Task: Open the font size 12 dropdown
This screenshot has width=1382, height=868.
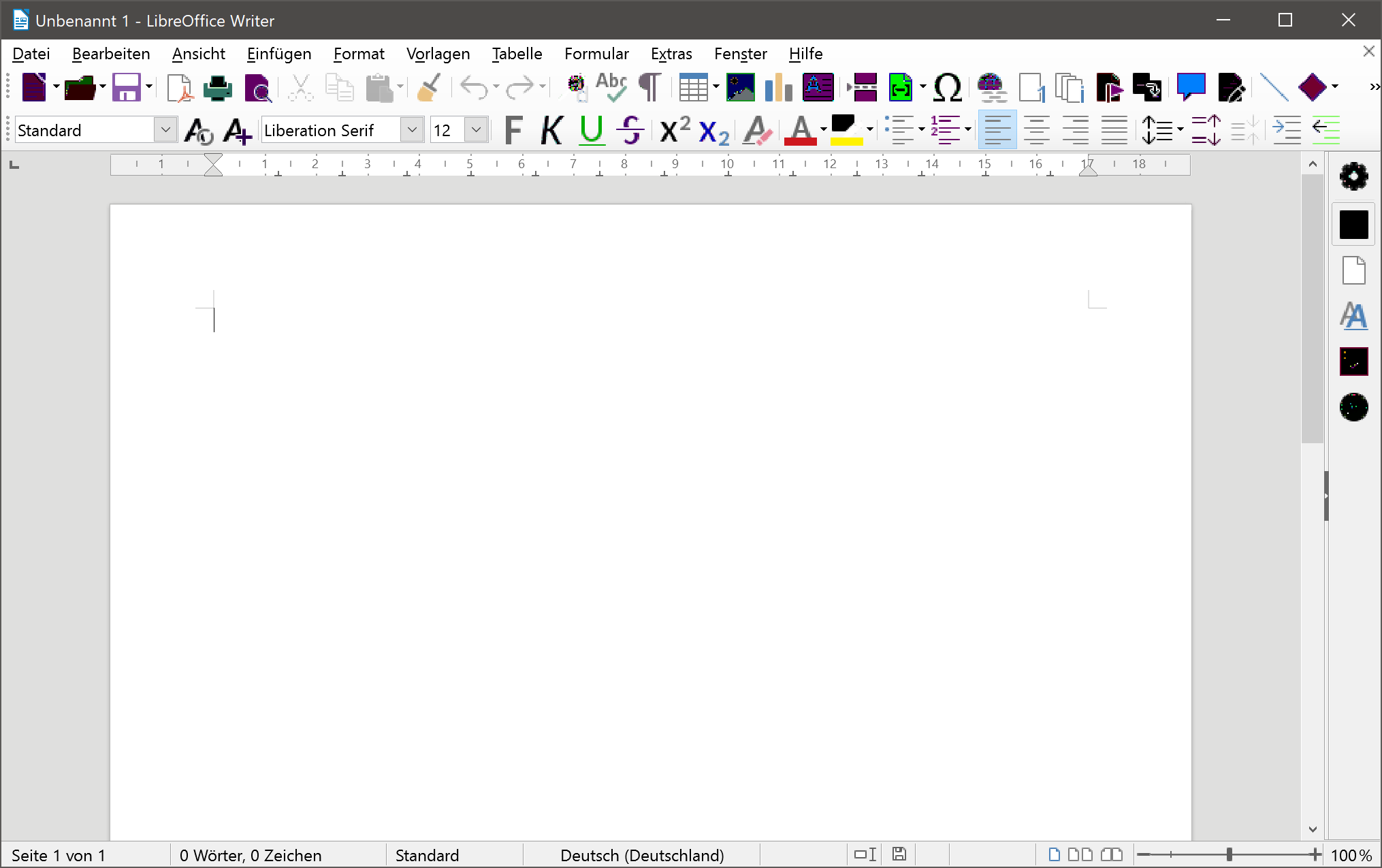Action: pos(477,129)
